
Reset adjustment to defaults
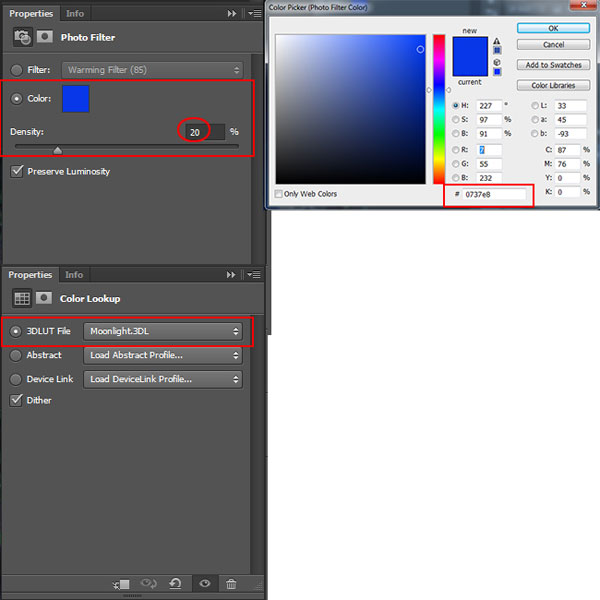tap(175, 584)
